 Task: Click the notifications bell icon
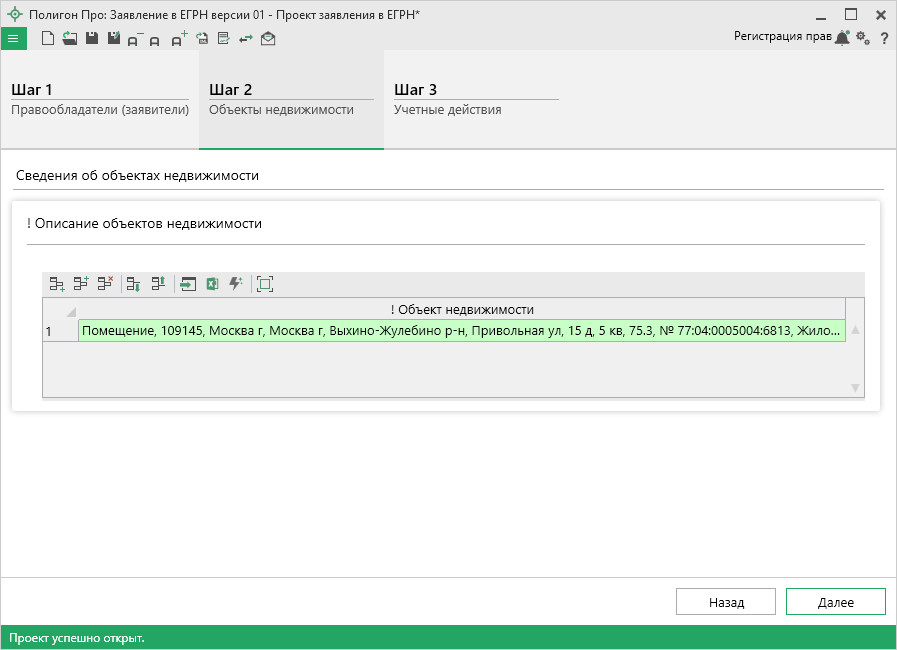point(842,38)
